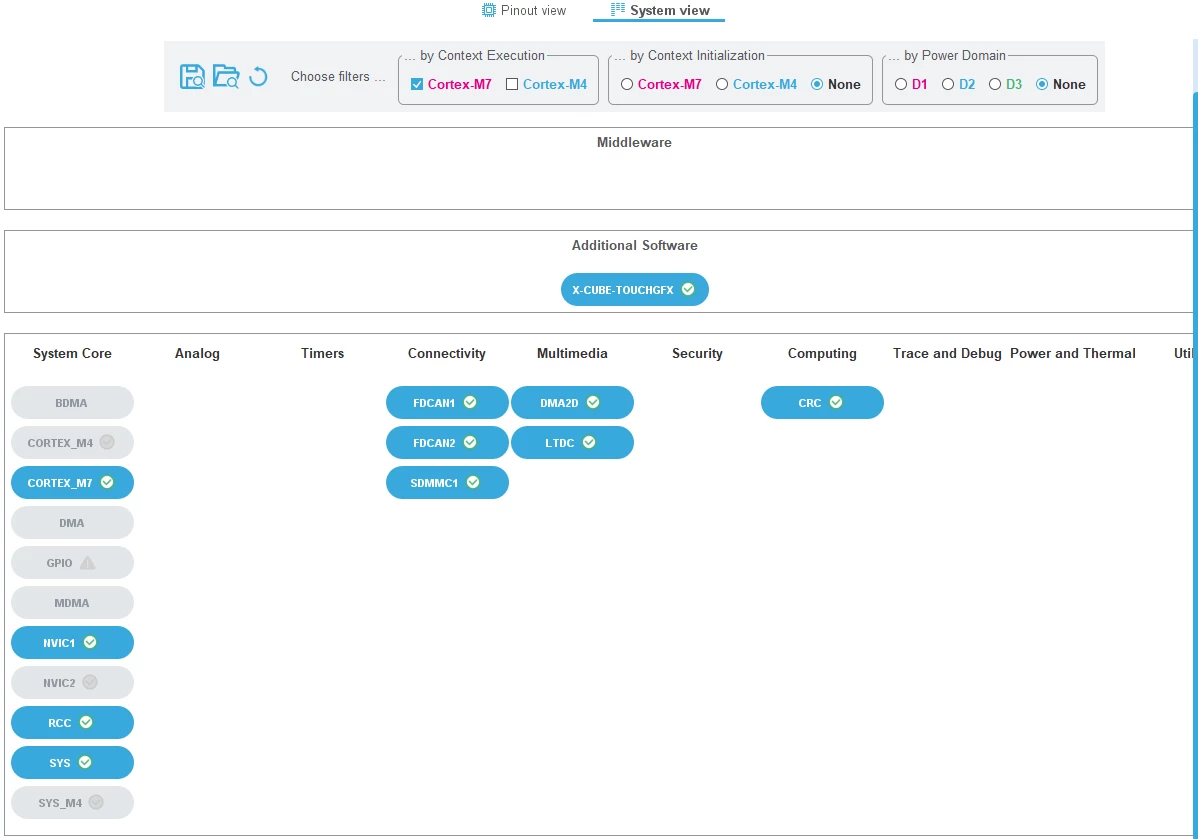Screen dimensions: 1198x839
Task: Click the grey check on SYS_M4
Action: 96,802
